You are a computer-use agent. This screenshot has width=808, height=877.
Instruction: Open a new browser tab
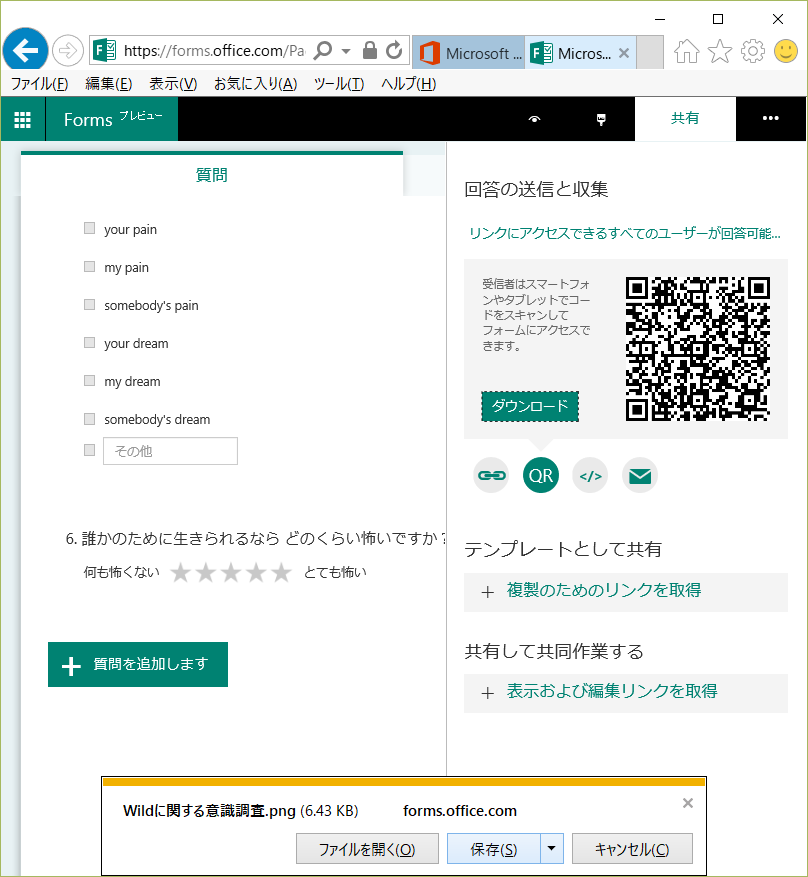click(650, 53)
